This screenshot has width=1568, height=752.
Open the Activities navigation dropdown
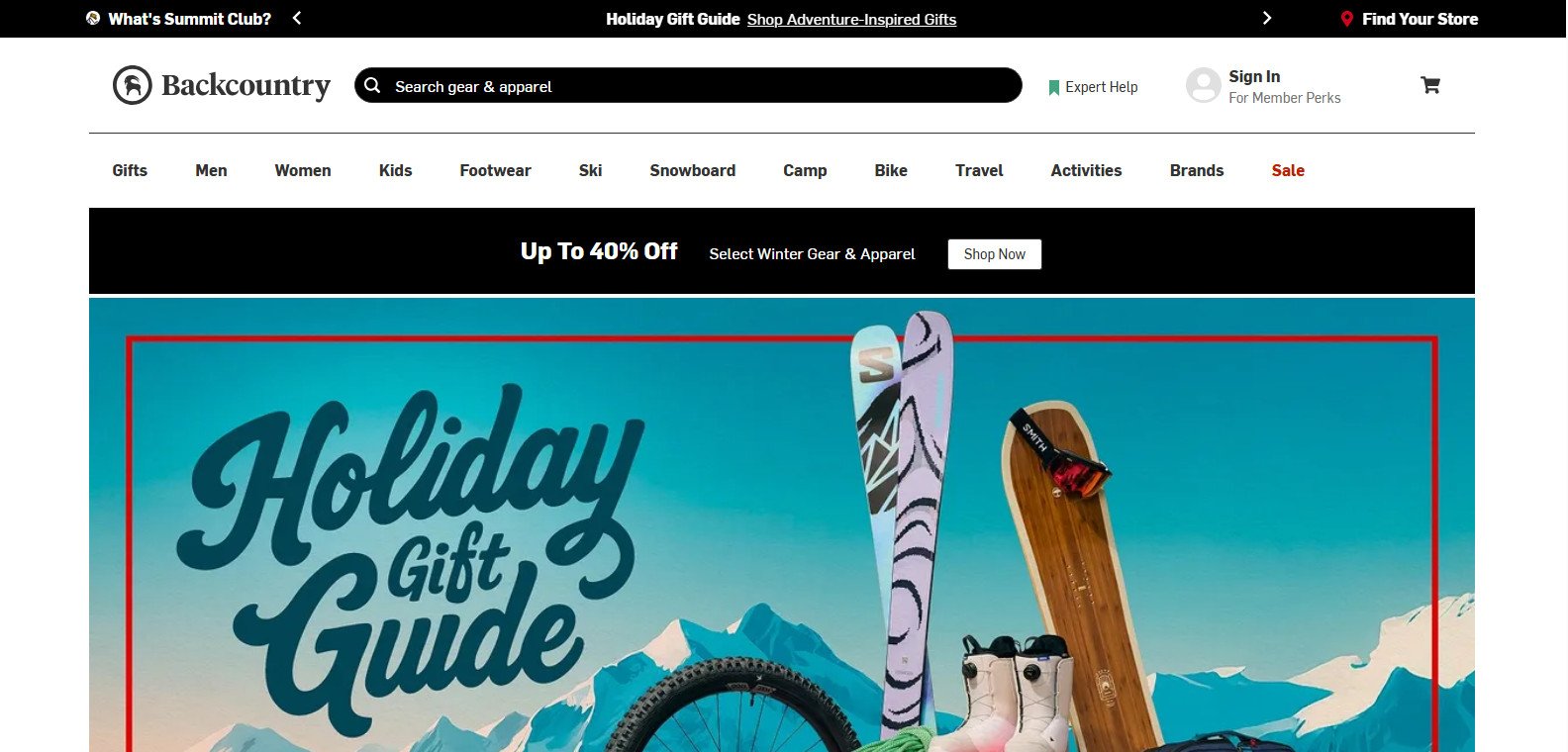(x=1086, y=170)
